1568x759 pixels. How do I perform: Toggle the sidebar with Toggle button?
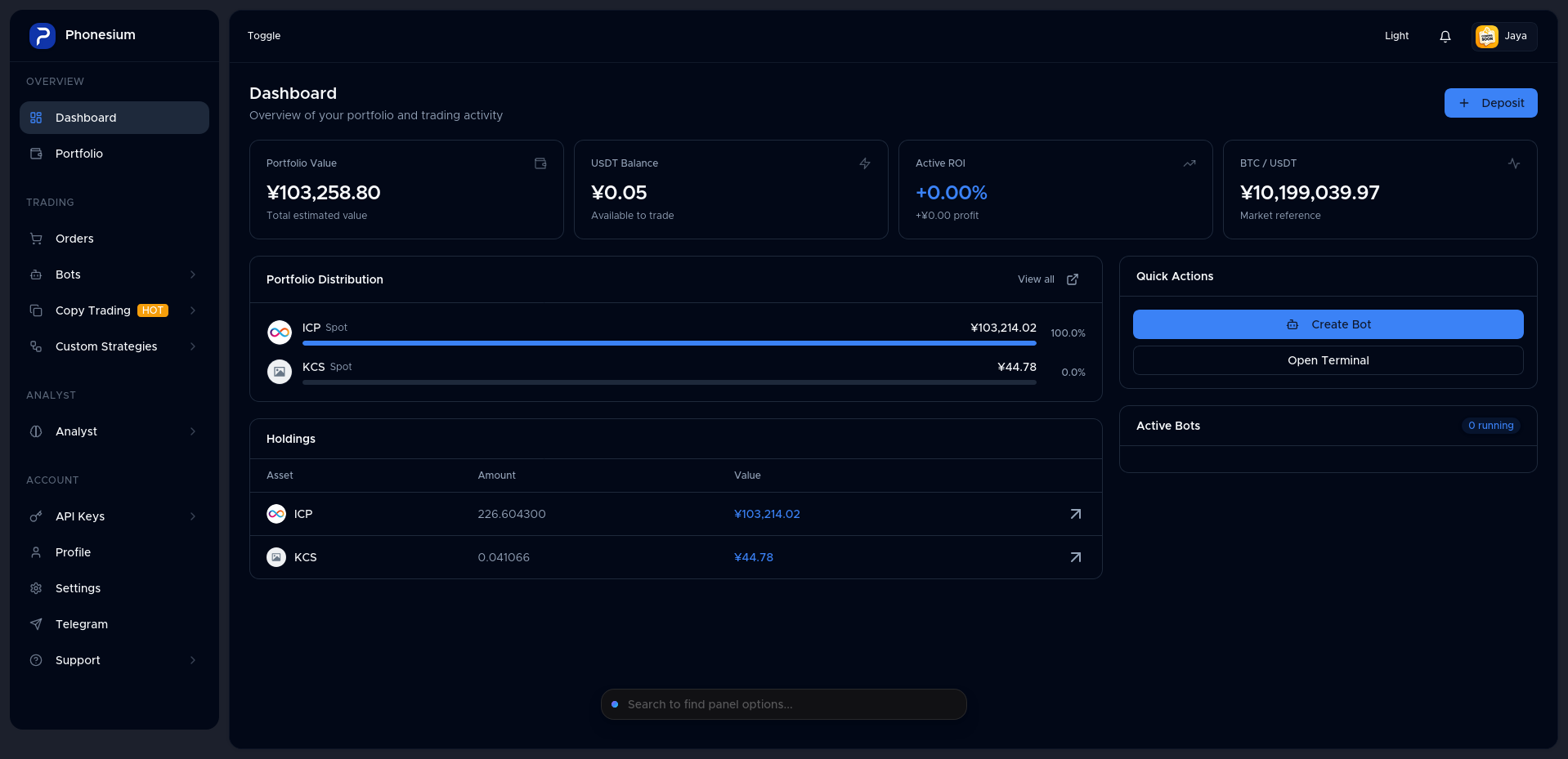[x=264, y=36]
